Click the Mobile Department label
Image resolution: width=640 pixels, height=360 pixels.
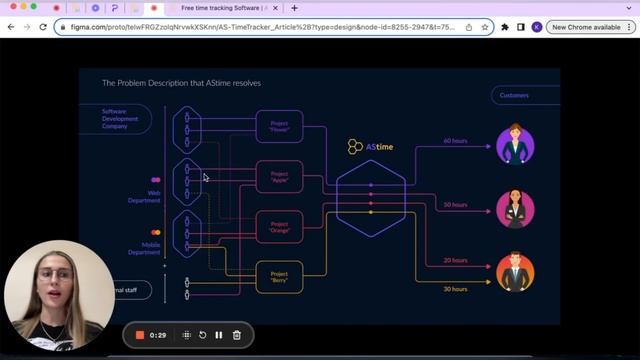(144, 249)
